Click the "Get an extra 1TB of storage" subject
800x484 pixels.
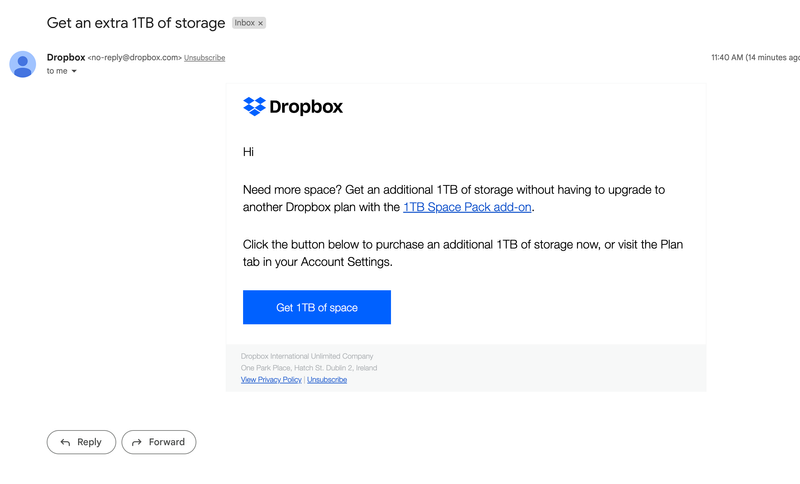[135, 23]
